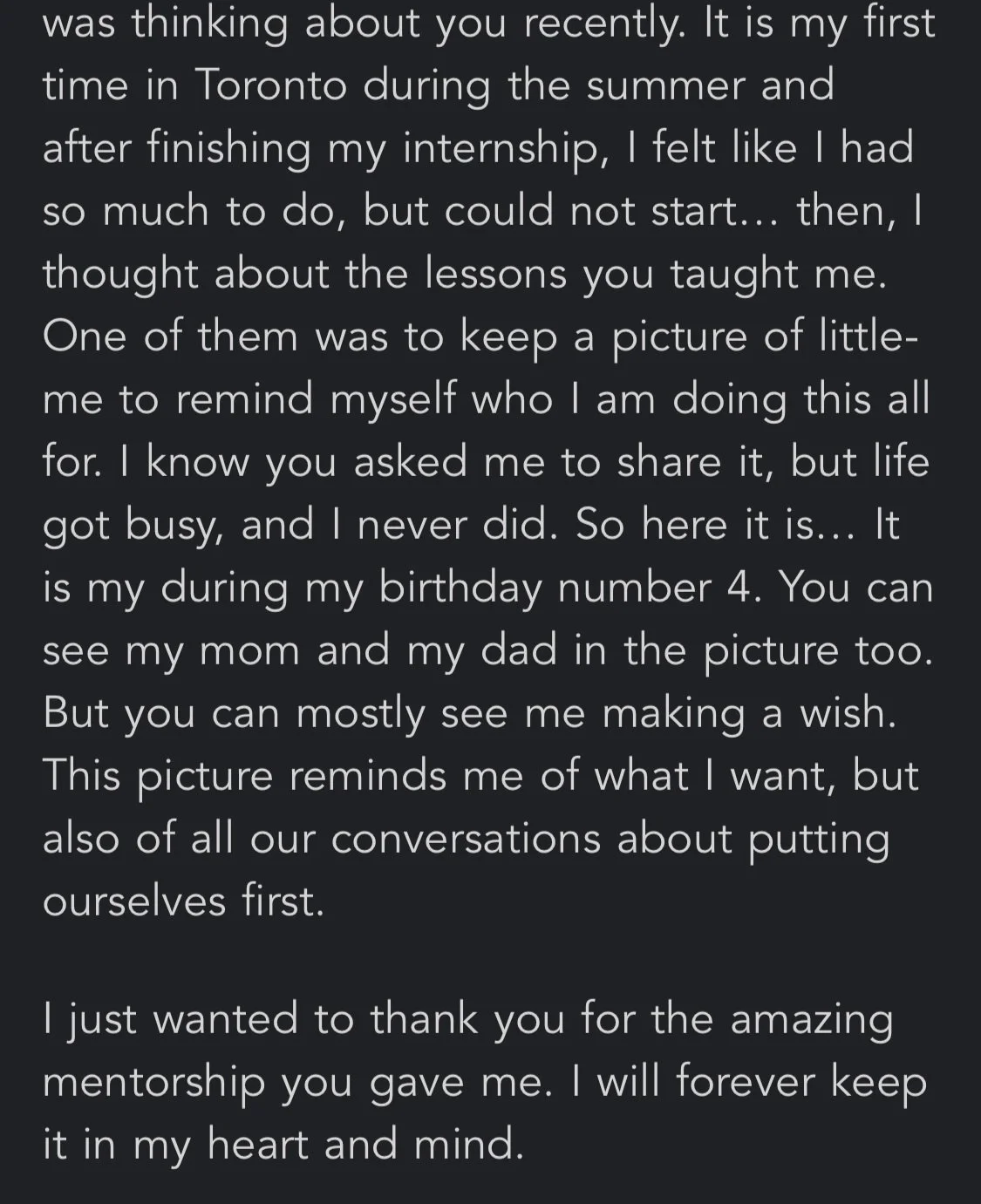This screenshot has height=1204, width=981.
Task: Click the word "conversations" in the text
Action: point(466,839)
